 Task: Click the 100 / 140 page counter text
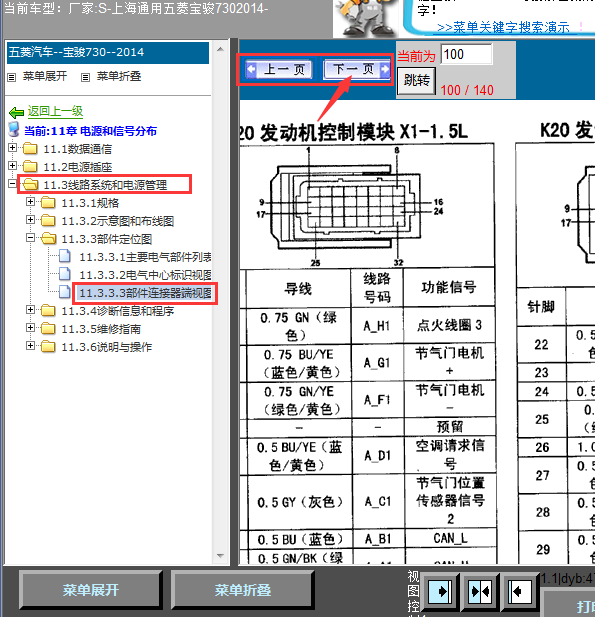pyautogui.click(x=467, y=90)
